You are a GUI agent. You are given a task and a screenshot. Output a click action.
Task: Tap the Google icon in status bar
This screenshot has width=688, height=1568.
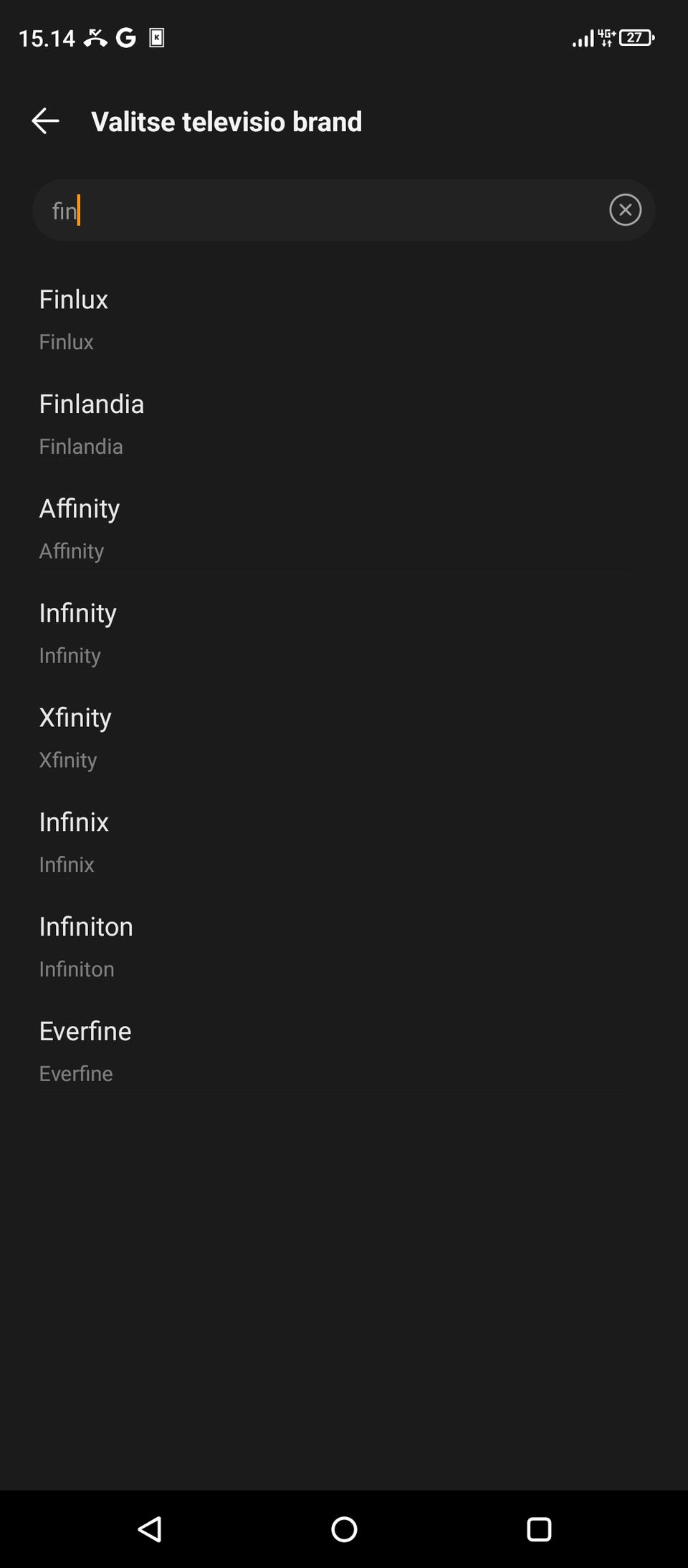click(126, 37)
